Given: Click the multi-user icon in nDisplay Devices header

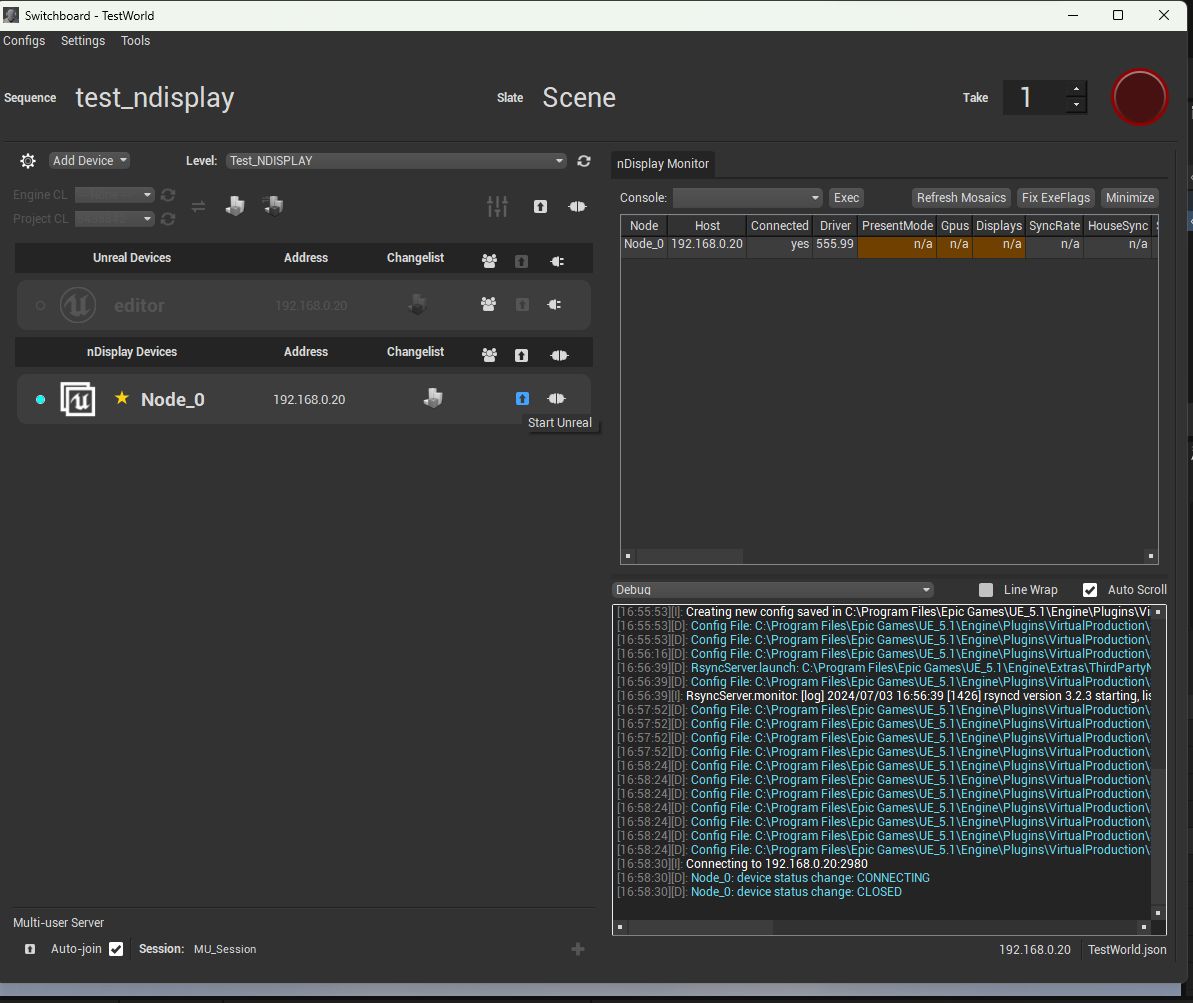Looking at the screenshot, I should point(489,355).
